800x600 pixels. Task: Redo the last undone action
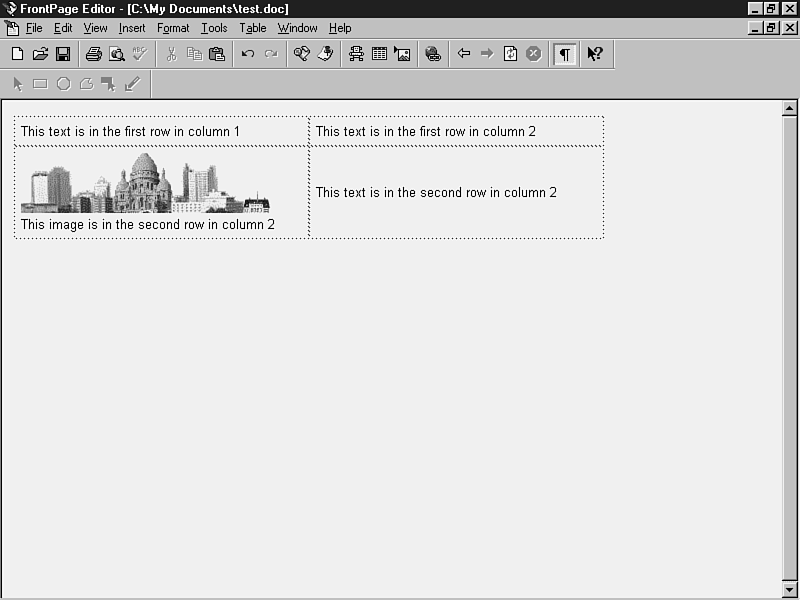[271, 54]
